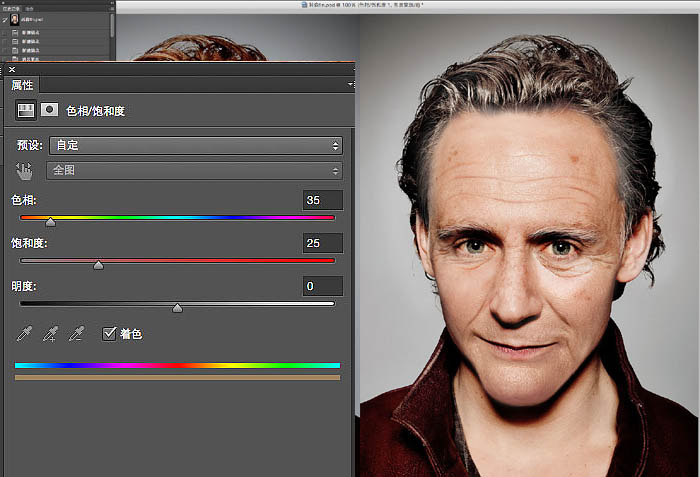
Task: Switch to the second tab beside the history tab
Action: [x=29, y=8]
